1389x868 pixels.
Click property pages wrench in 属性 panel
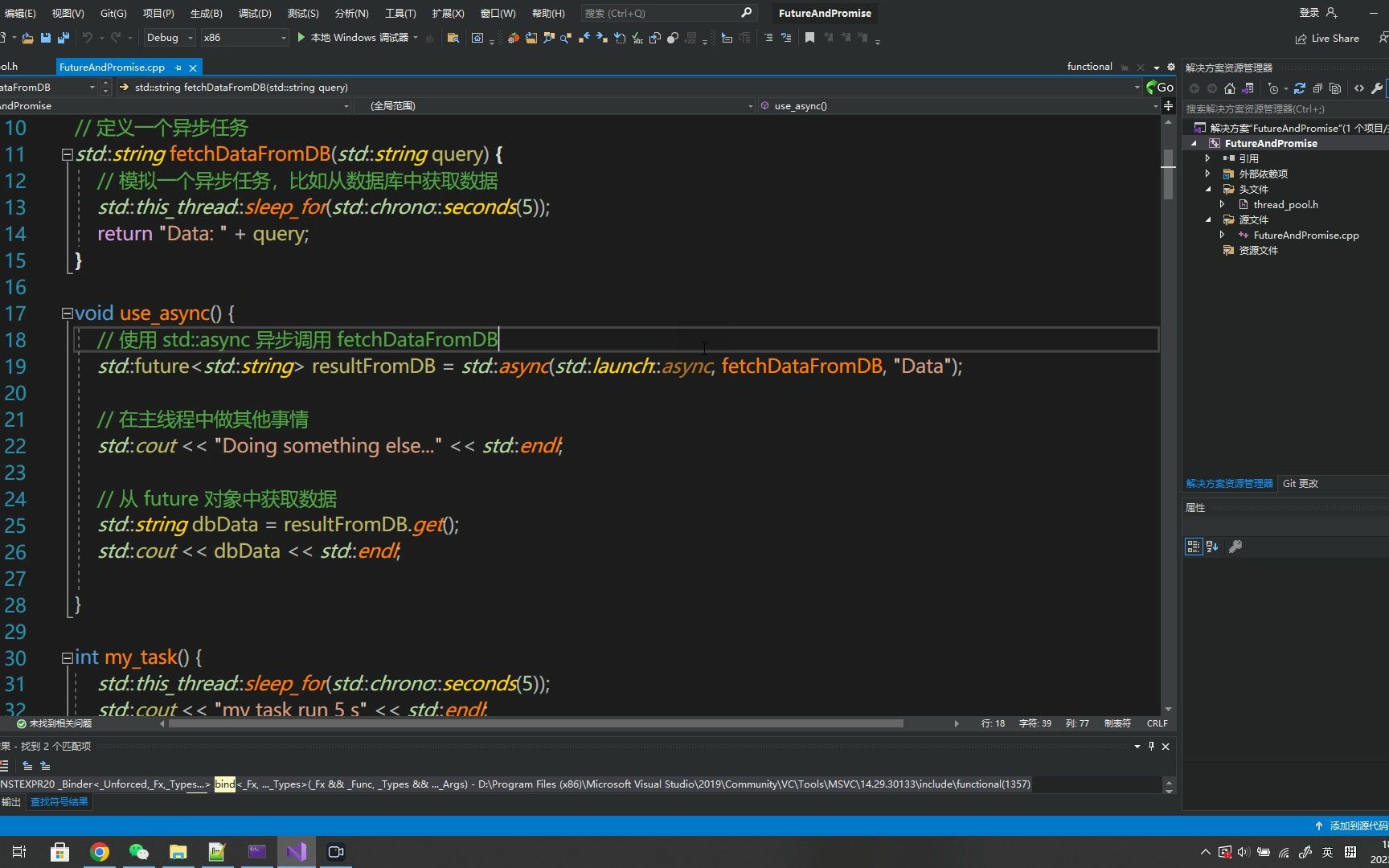1235,547
